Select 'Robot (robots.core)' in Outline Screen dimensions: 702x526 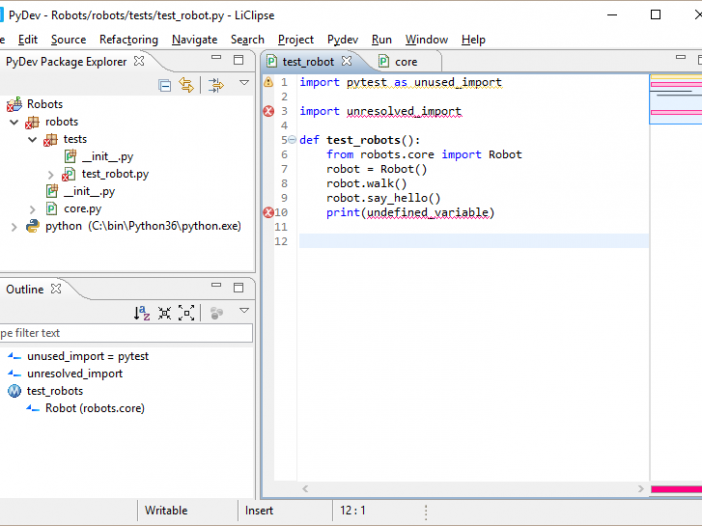[95, 408]
